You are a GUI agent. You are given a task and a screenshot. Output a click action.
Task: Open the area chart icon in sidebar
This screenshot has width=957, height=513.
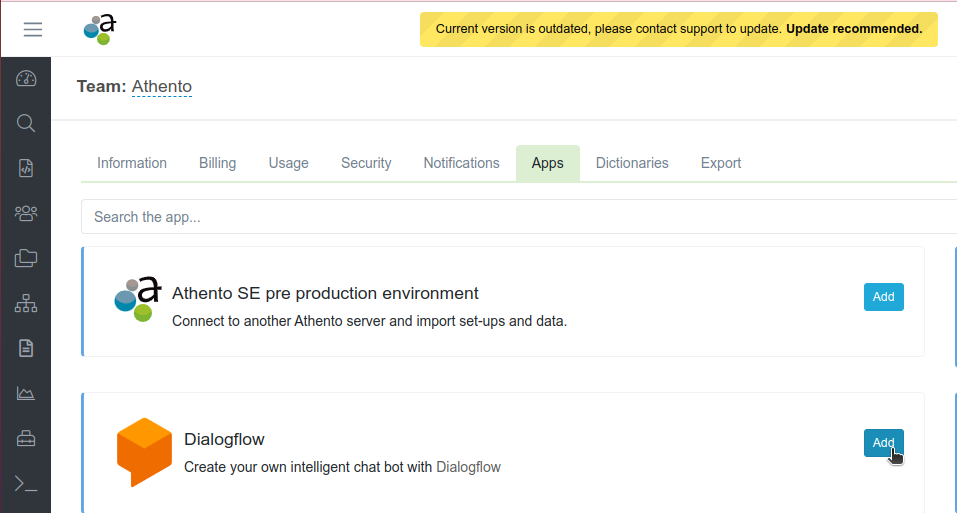click(26, 393)
